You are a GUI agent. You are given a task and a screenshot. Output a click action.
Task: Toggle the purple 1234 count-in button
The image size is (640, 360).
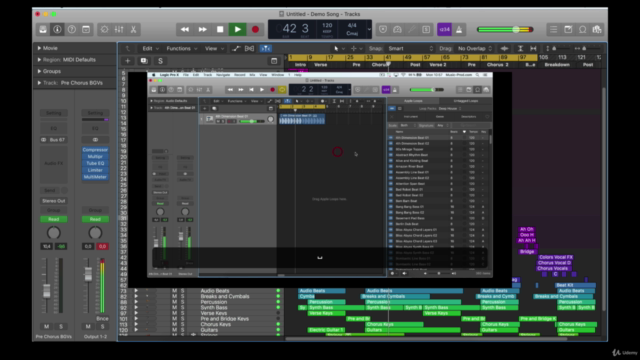(444, 29)
